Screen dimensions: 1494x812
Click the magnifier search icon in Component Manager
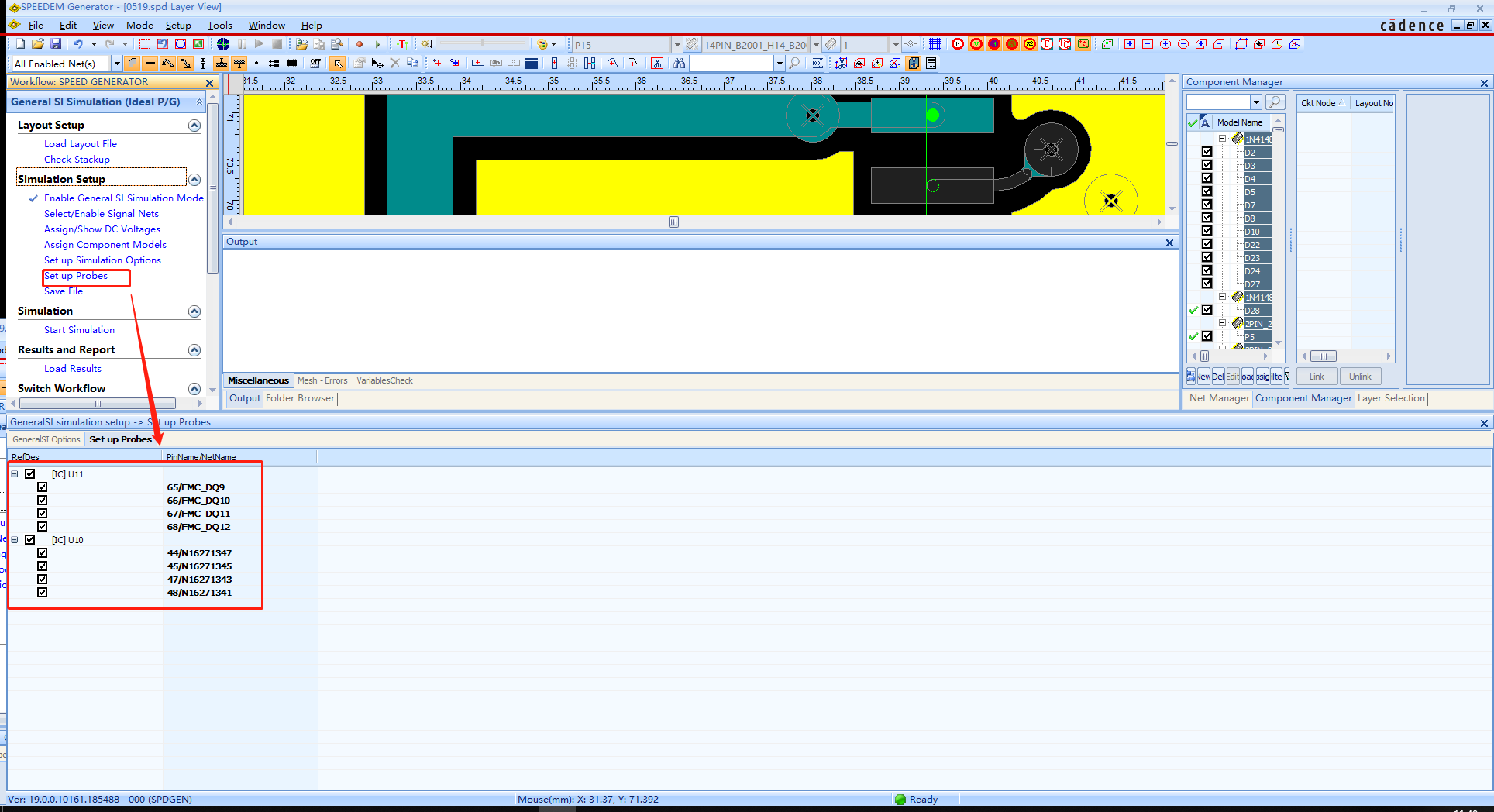1275,102
